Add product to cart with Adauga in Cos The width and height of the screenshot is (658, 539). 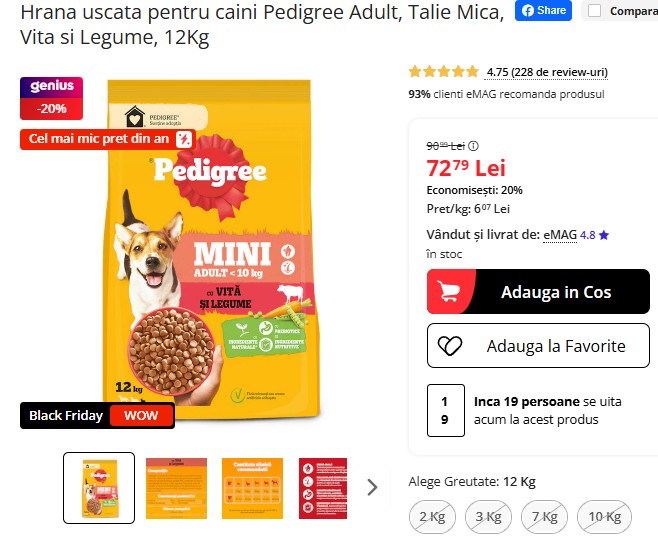(x=538, y=292)
